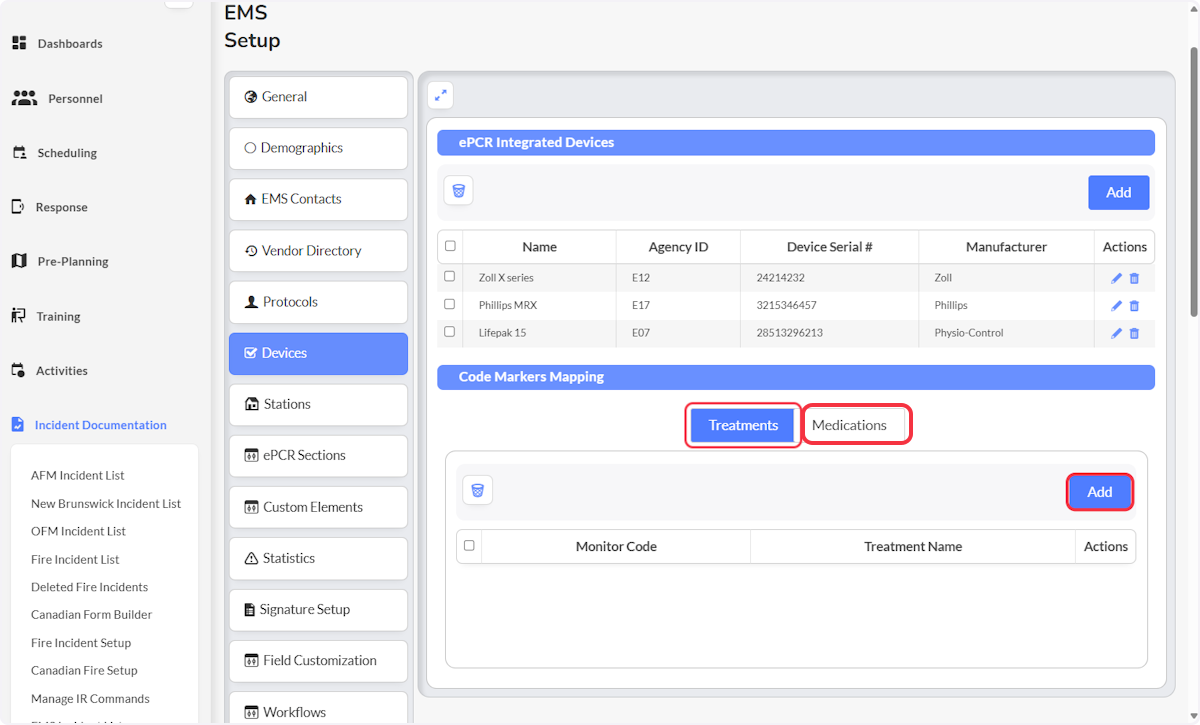
Task: Open OFM Incident List link
Action: (79, 531)
